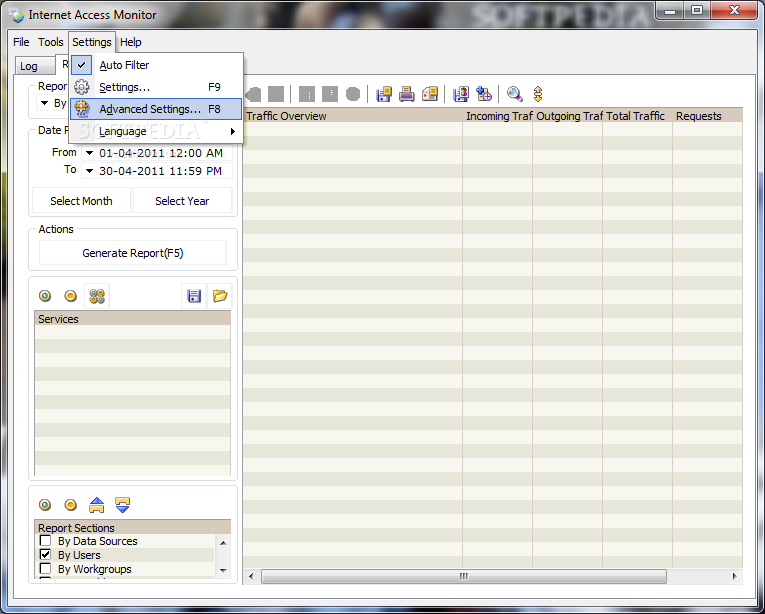Screen dimensions: 765x614
Task: Open the Tools menu
Action: 51,42
